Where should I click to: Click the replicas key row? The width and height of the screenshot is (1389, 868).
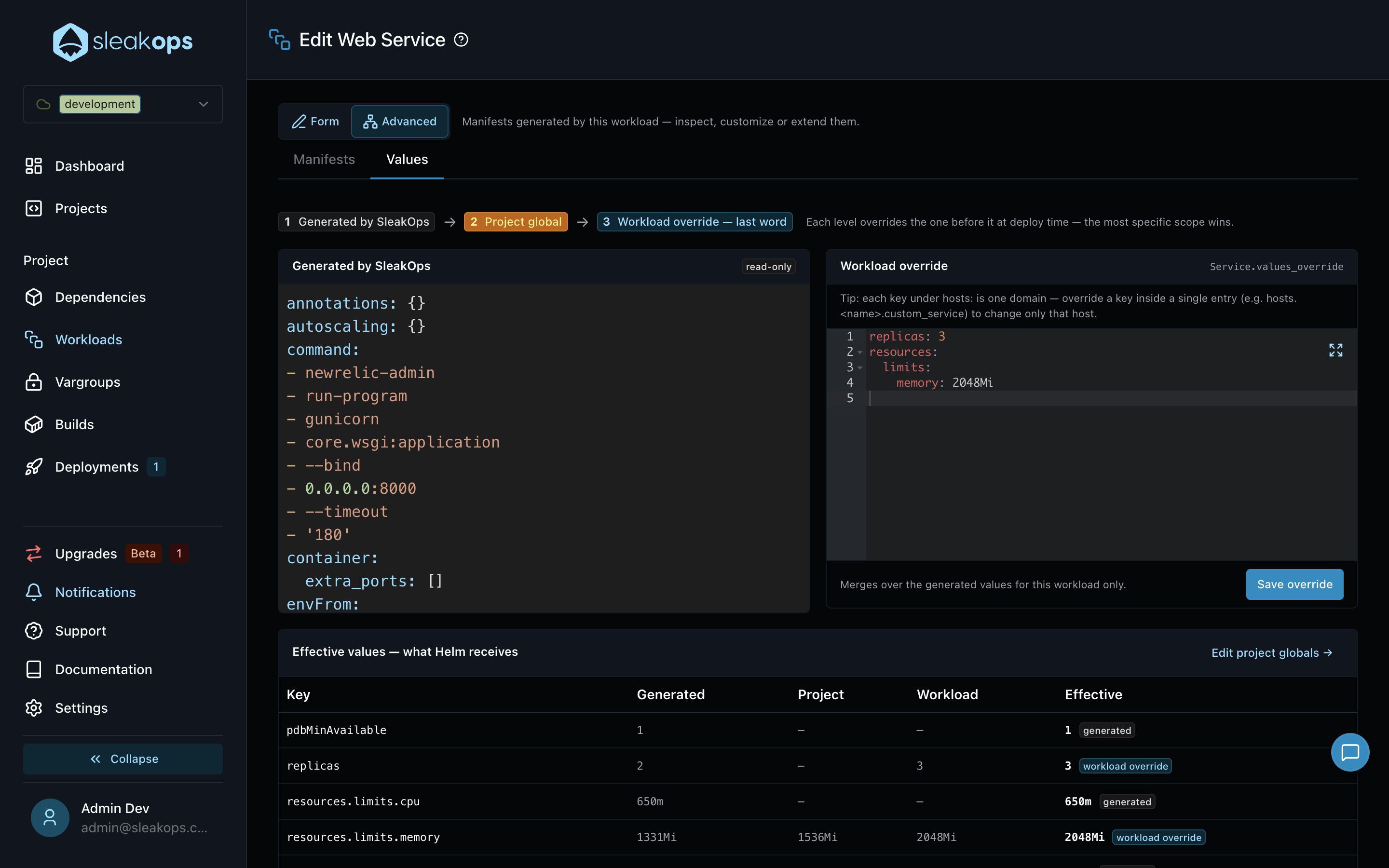pos(818,766)
